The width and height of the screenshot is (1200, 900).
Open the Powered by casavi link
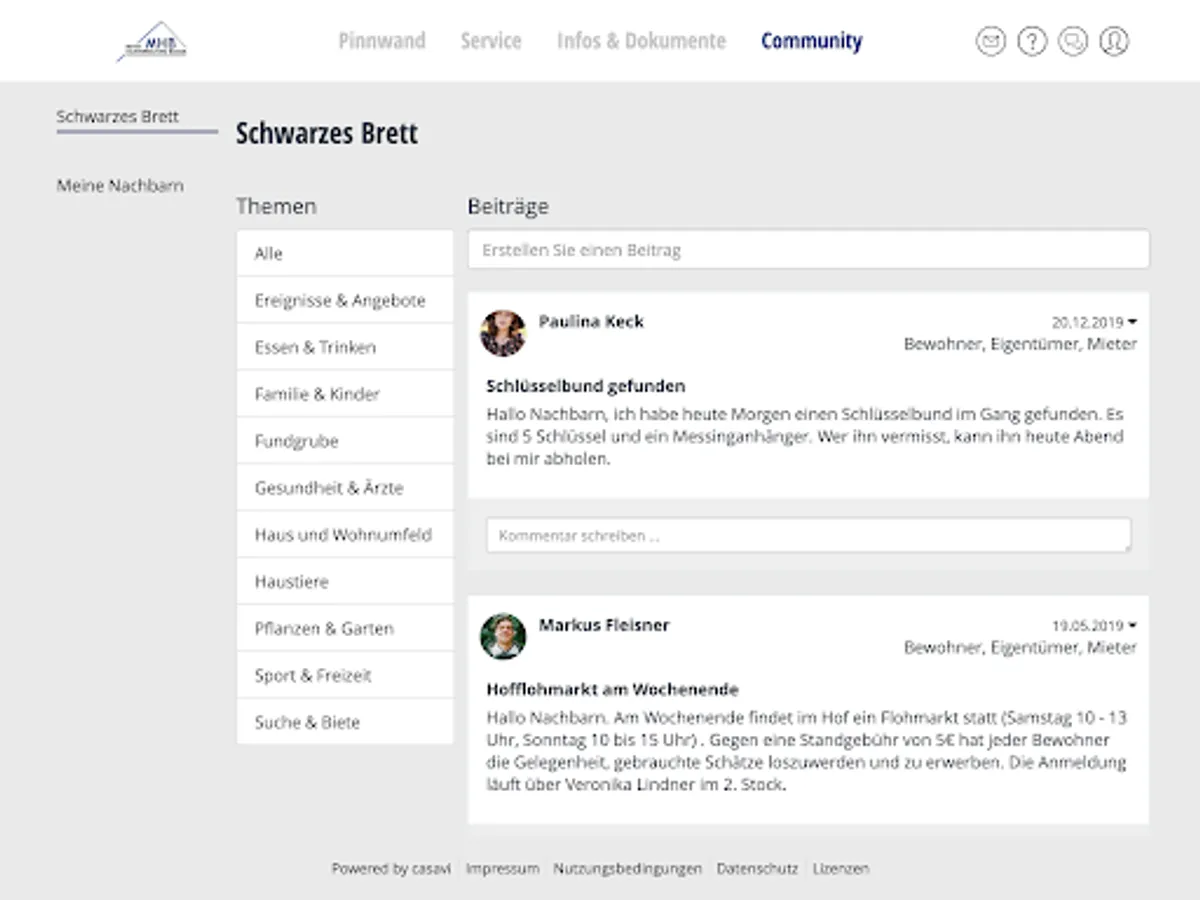click(391, 869)
